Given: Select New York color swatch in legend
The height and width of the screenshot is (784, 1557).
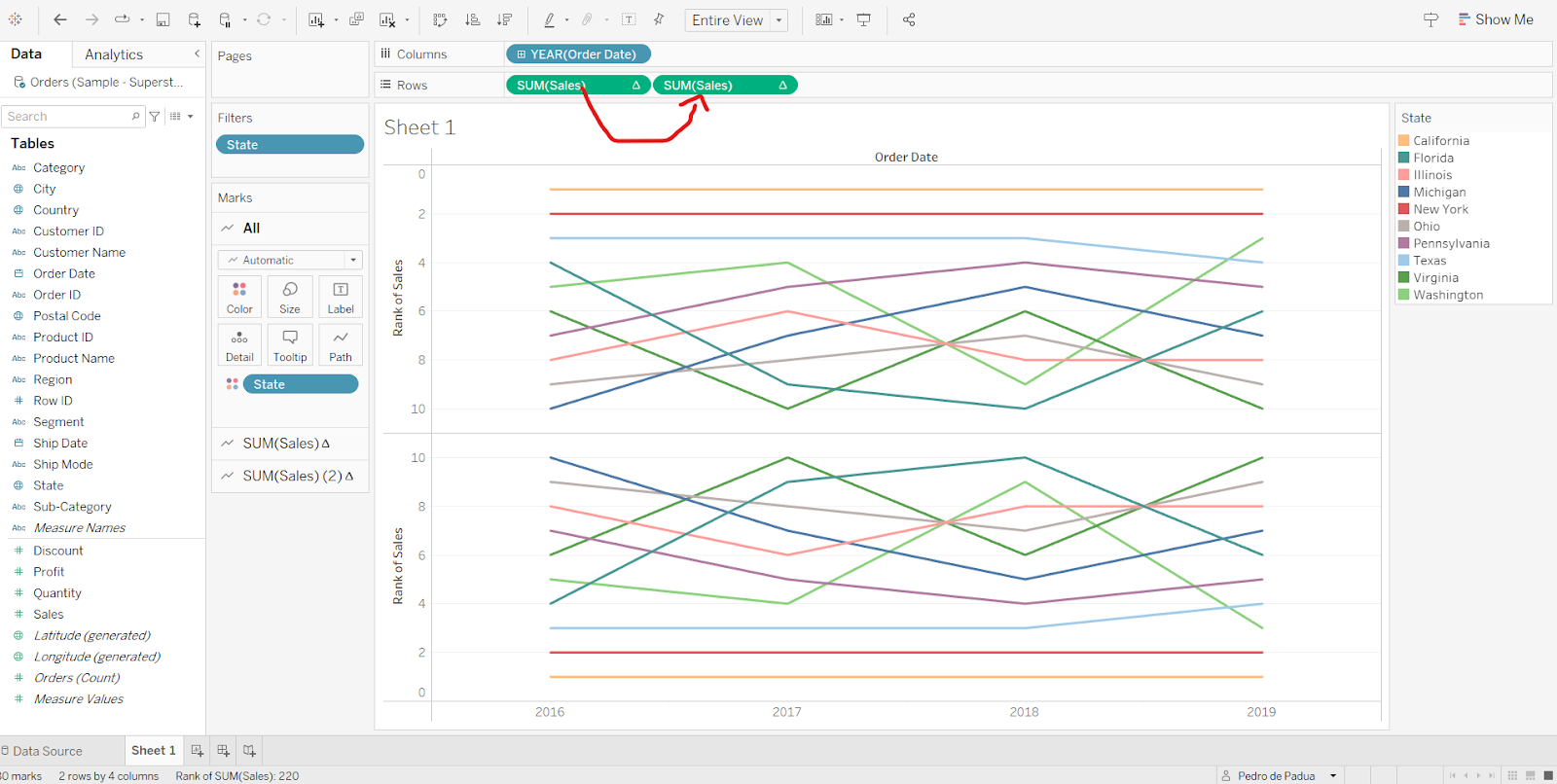Looking at the screenshot, I should (x=1404, y=209).
